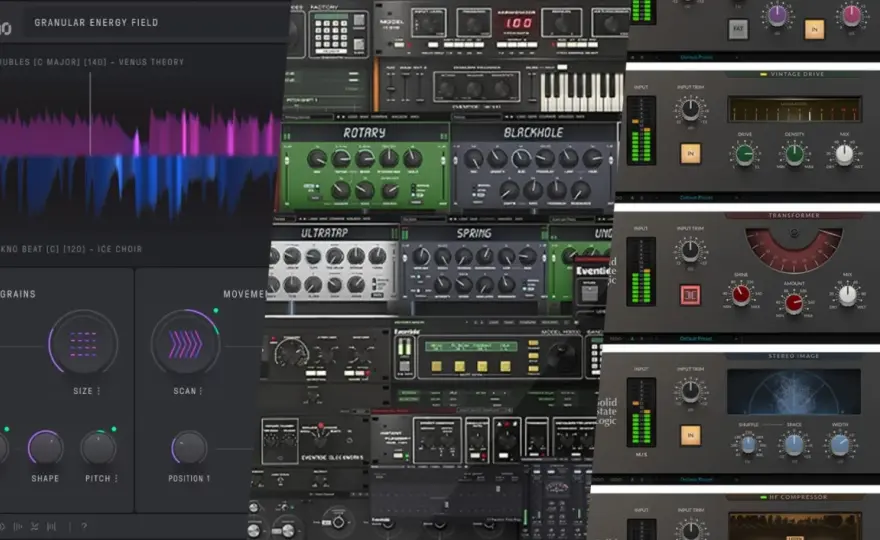Open Default Preset bar above Transformer
Screen dimensions: 880x540
coord(696,198)
